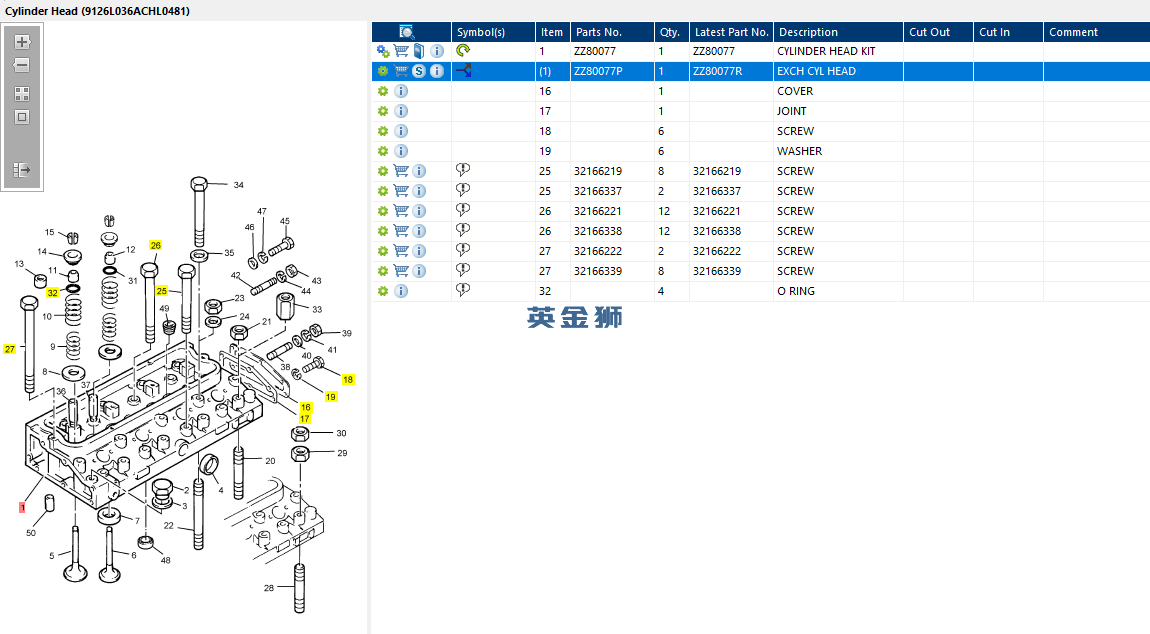Add part 32166219 to the cart

[x=401, y=171]
